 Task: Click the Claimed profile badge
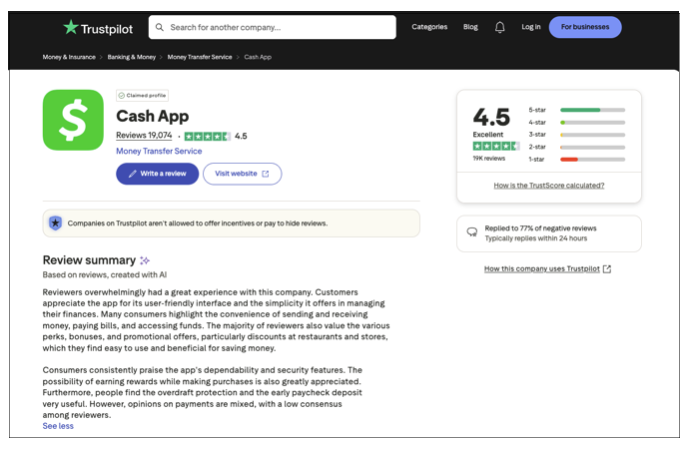[x=142, y=95]
